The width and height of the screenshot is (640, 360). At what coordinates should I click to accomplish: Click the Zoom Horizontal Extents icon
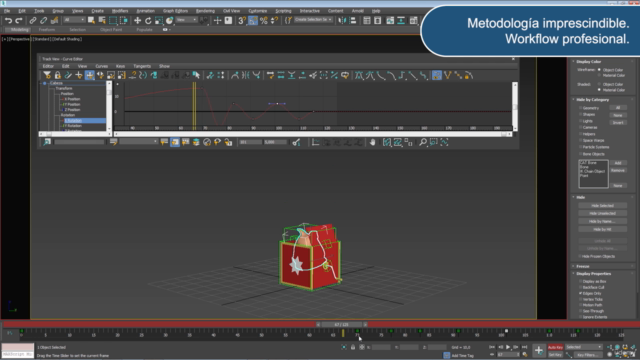387,142
